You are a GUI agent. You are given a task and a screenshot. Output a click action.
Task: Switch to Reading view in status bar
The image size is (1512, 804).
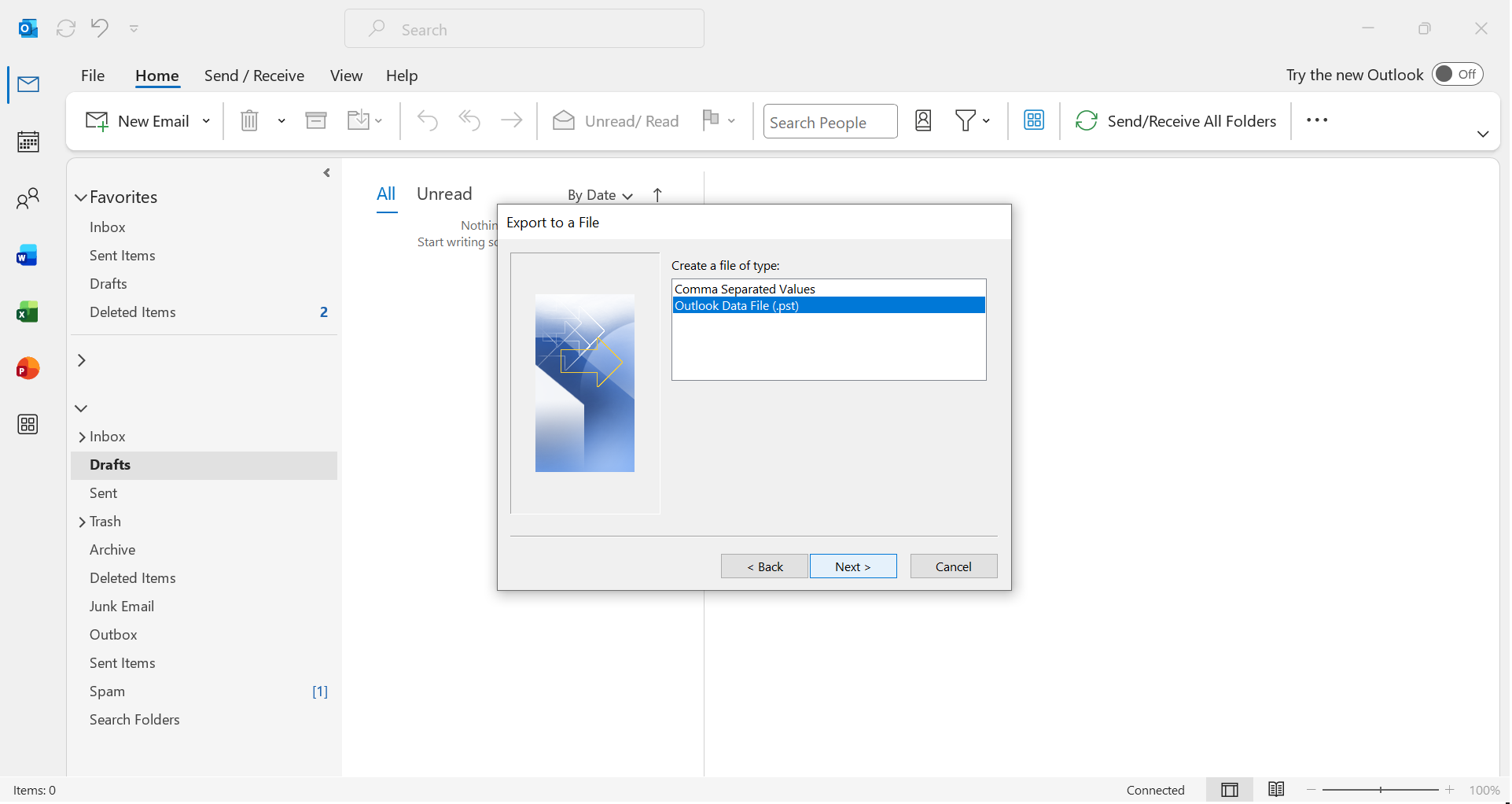1276,790
